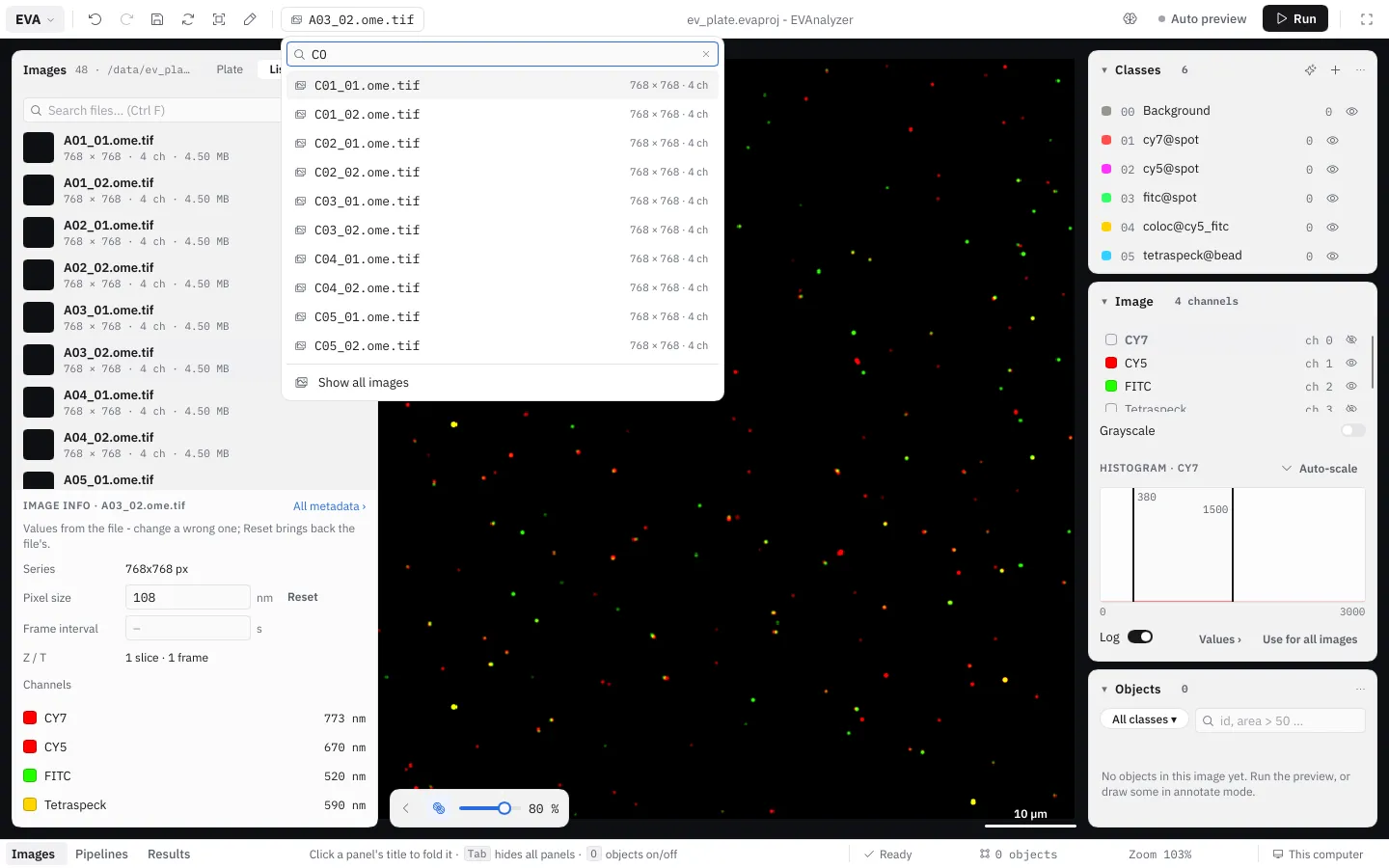Screen dimensions: 1389x868
Task: Toggle visibility of the fitc@spot class
Action: pos(1333,199)
